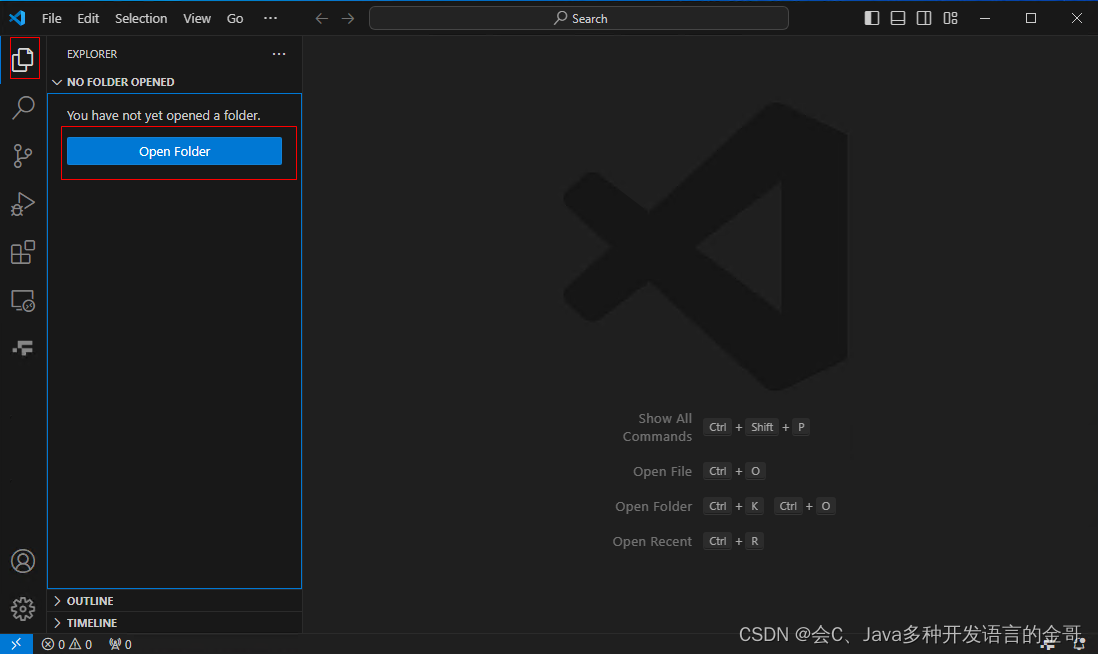Click the Search box in the title bar
Viewport: 1098px width, 654px height.
578,17
